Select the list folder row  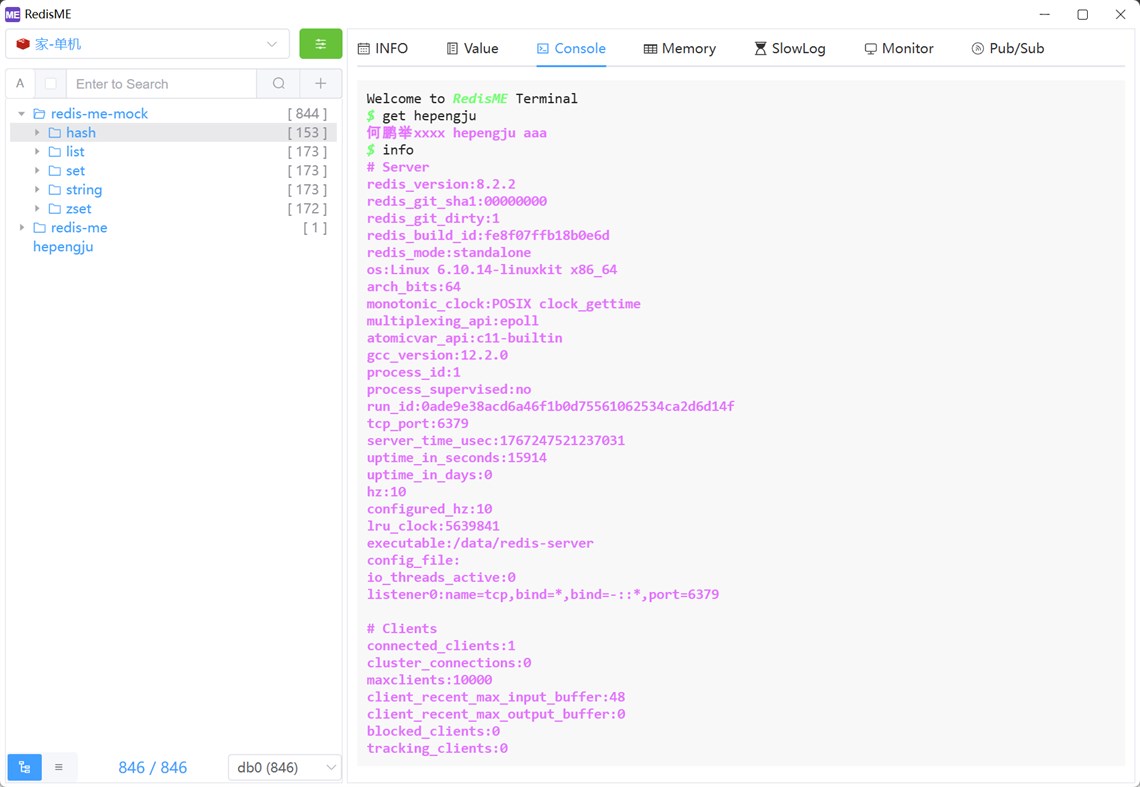point(173,151)
